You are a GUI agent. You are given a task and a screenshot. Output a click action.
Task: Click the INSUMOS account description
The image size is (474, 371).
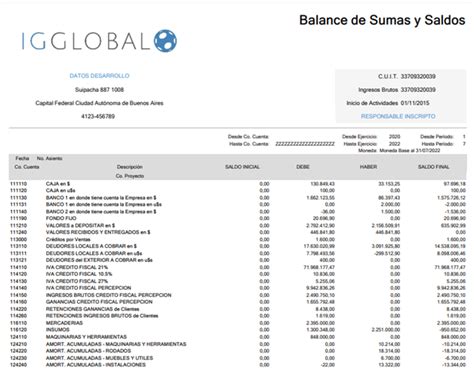click(58, 330)
